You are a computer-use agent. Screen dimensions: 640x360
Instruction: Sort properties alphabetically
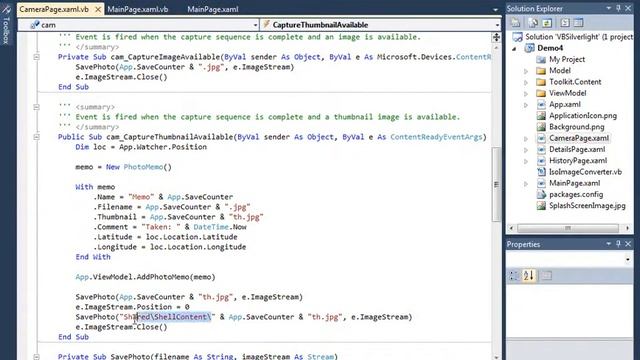pyautogui.click(x=529, y=276)
